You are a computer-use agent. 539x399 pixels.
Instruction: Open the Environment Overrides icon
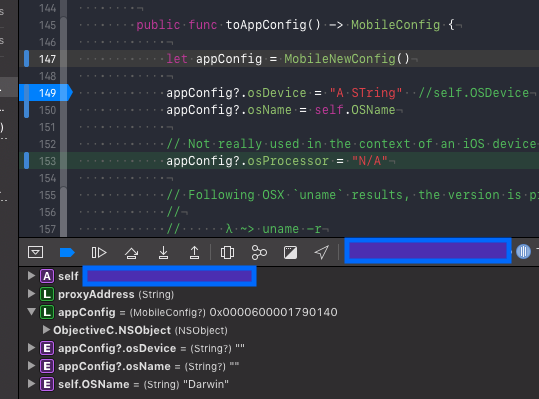point(290,253)
